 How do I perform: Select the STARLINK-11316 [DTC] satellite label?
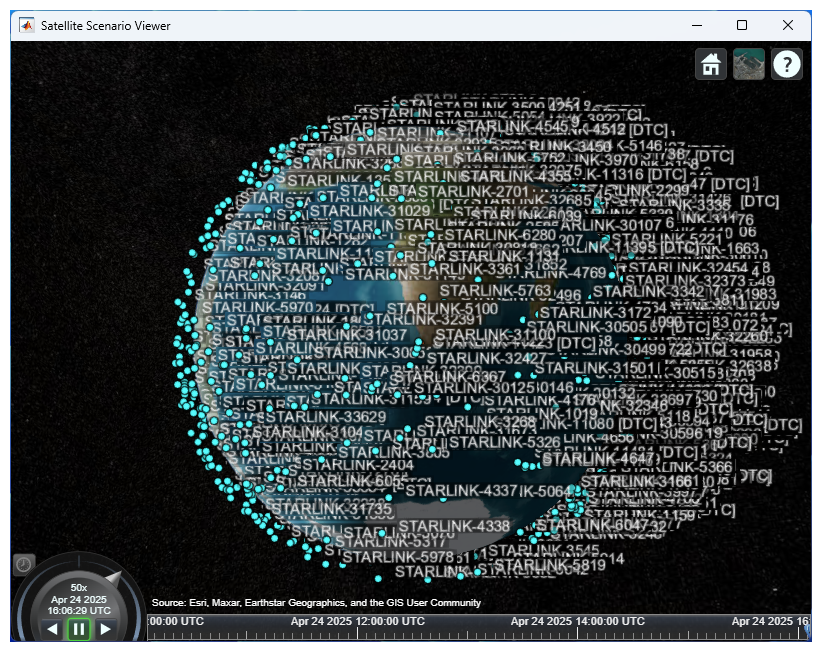pos(634,174)
